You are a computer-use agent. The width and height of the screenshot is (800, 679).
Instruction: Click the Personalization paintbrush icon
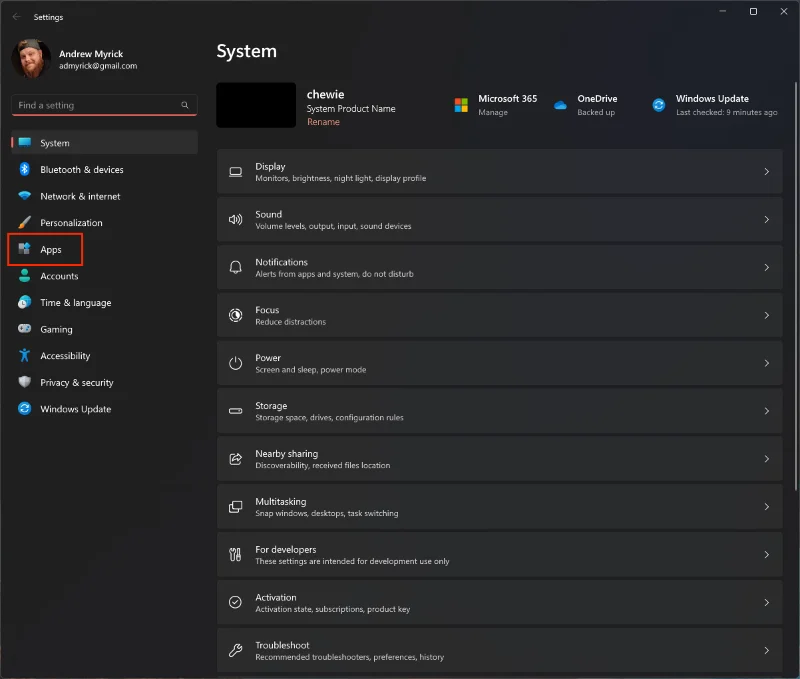click(x=24, y=222)
